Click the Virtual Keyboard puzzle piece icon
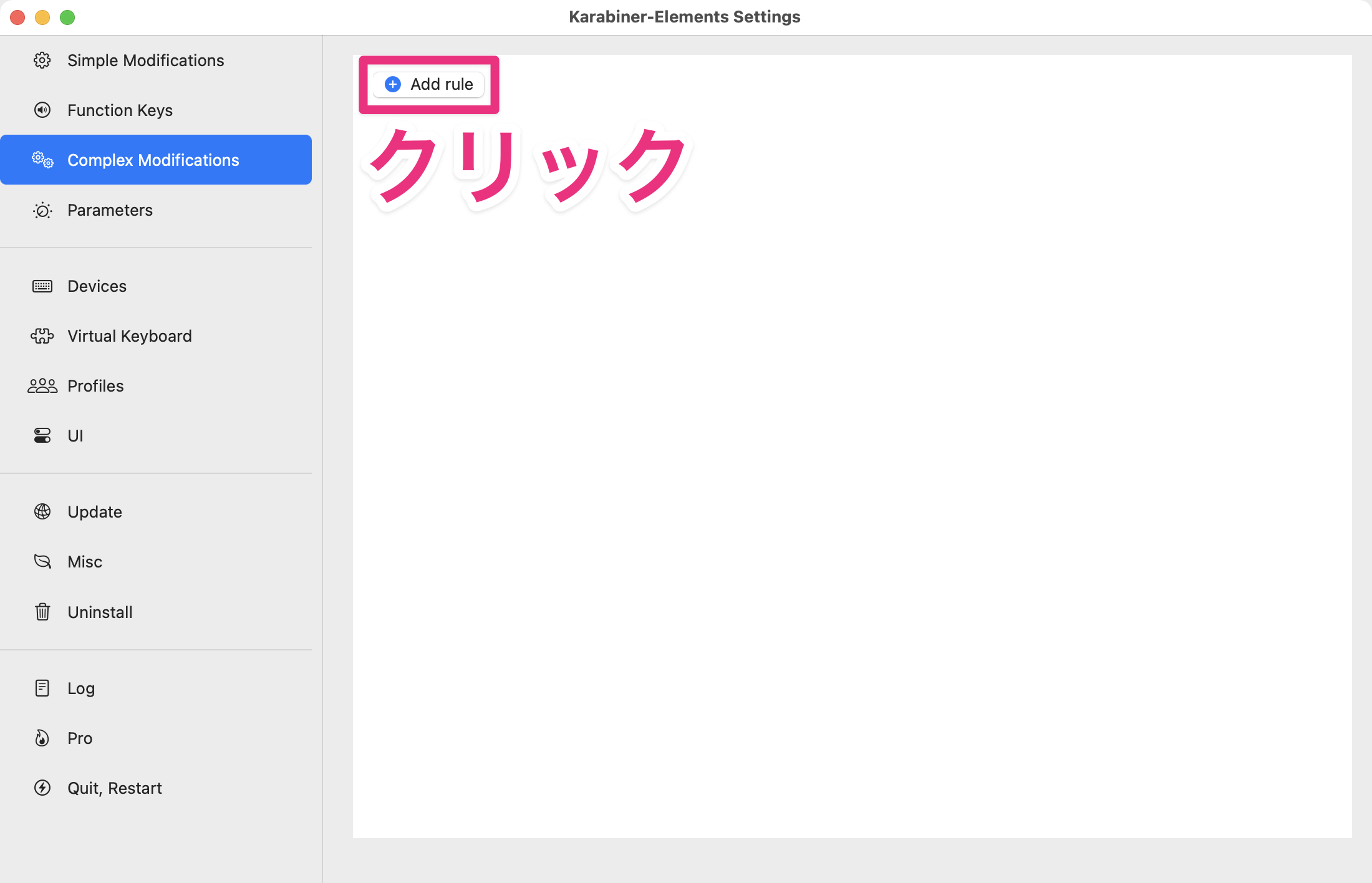The height and width of the screenshot is (883, 1372). click(42, 335)
